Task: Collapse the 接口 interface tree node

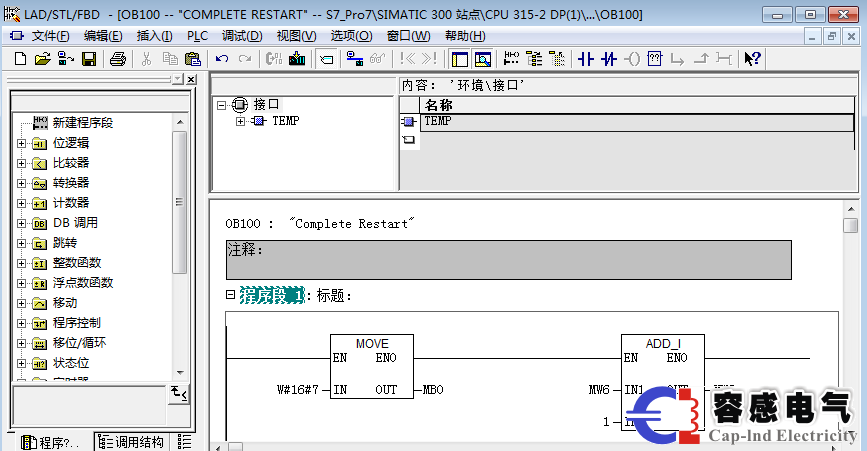Action: (x=222, y=105)
